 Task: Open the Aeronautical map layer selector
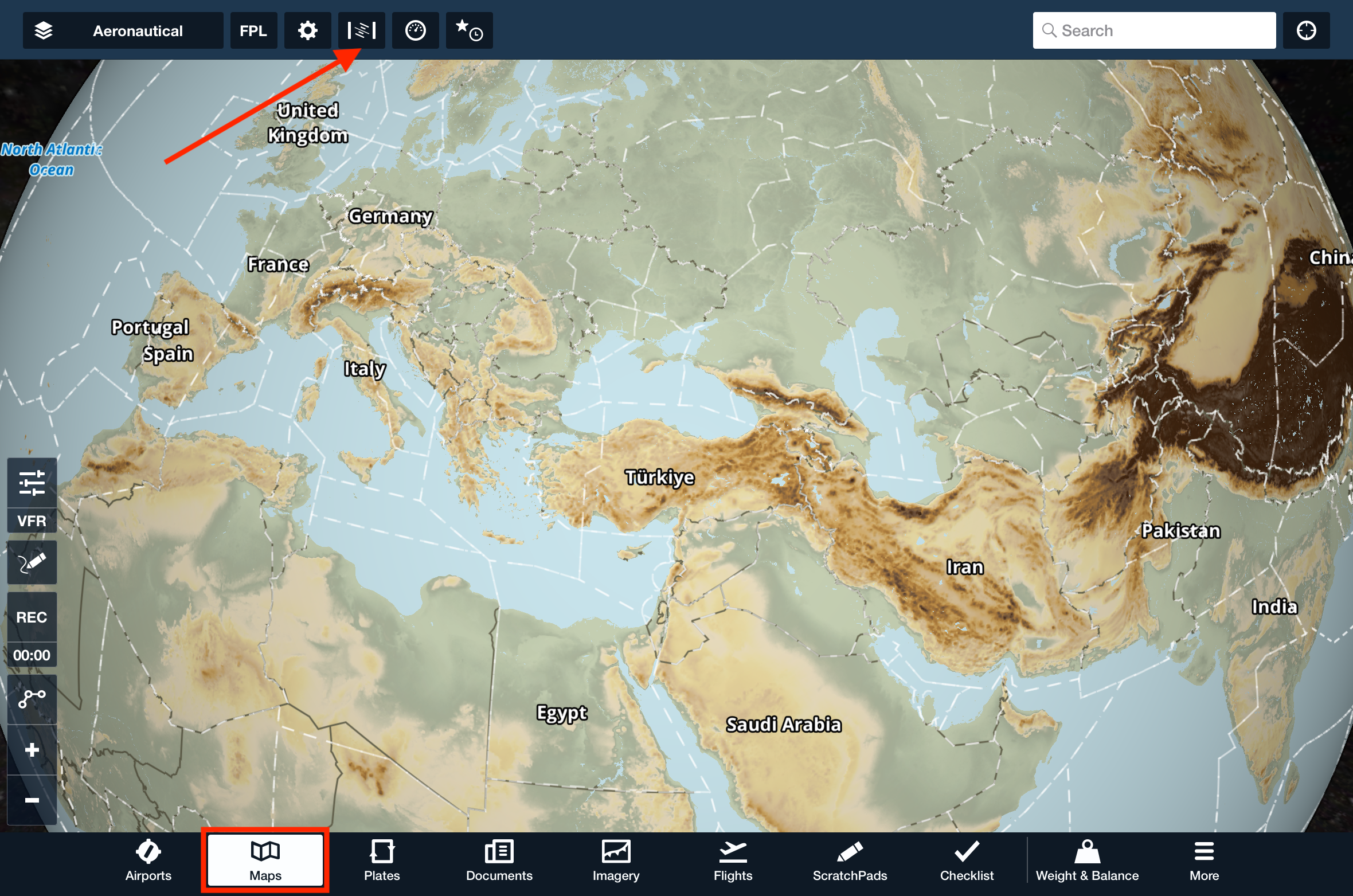pos(123,30)
